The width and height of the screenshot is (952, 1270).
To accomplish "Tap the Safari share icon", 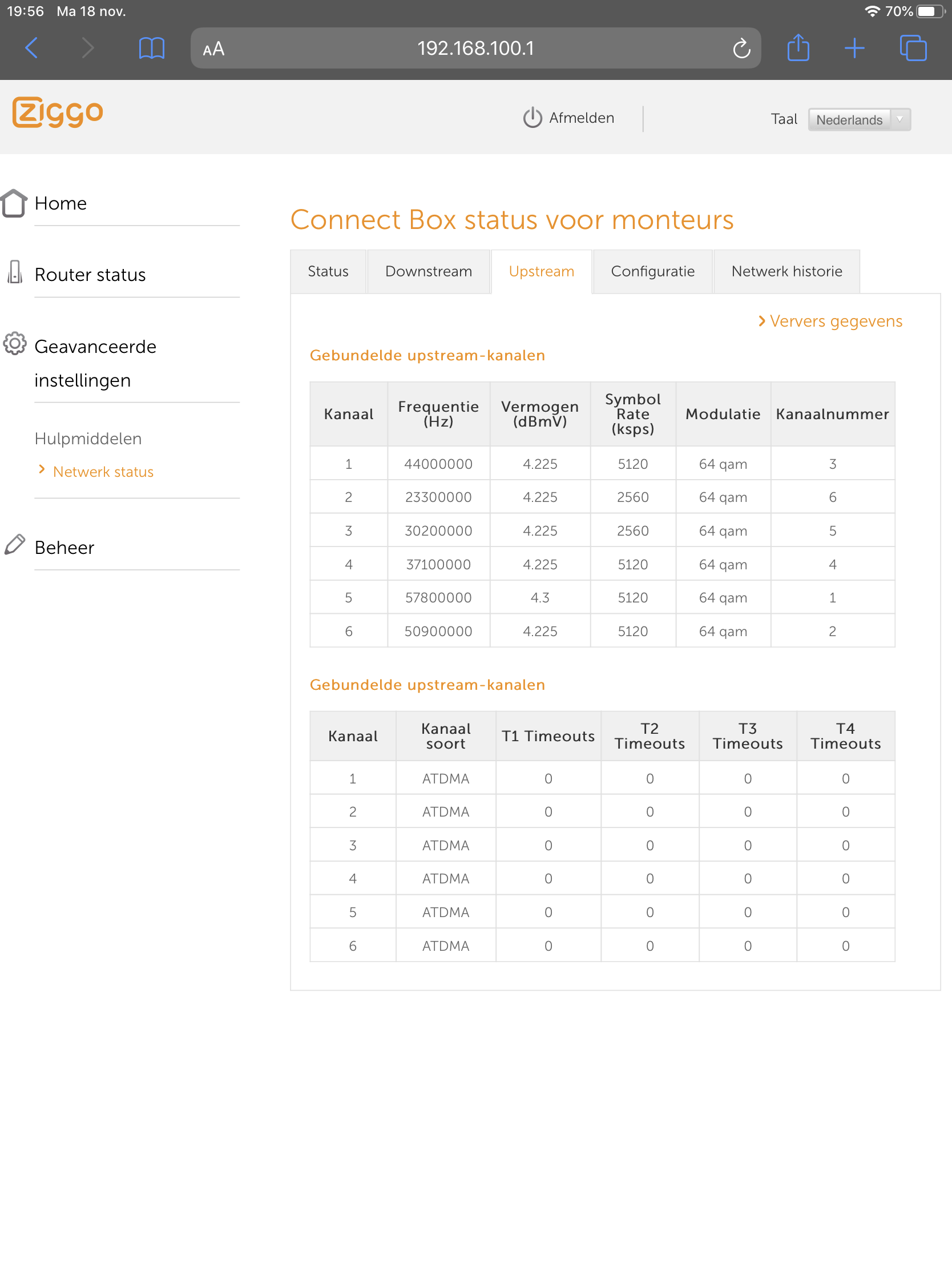I will point(798,48).
